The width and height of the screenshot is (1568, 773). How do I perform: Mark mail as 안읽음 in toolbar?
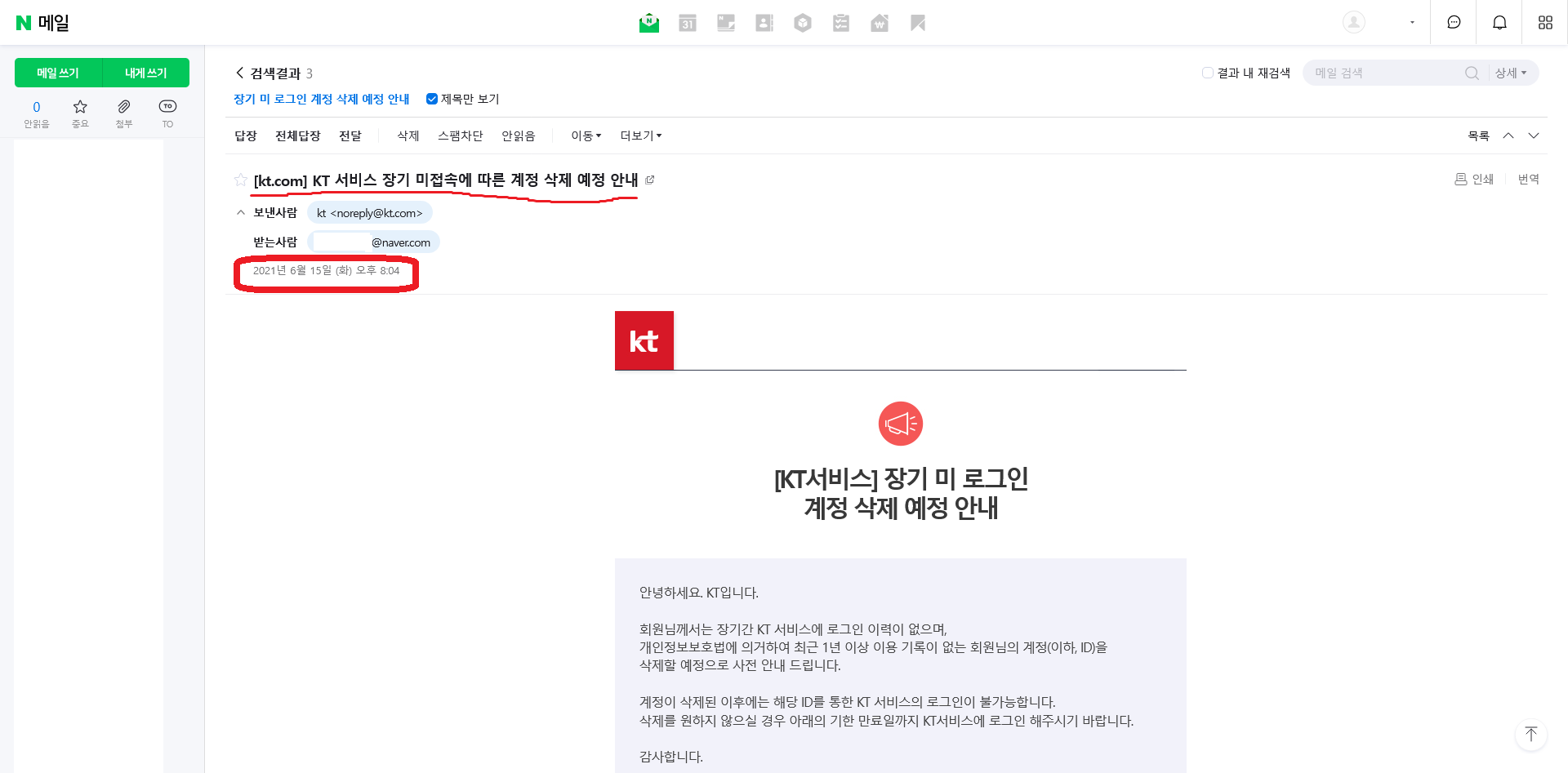[519, 135]
